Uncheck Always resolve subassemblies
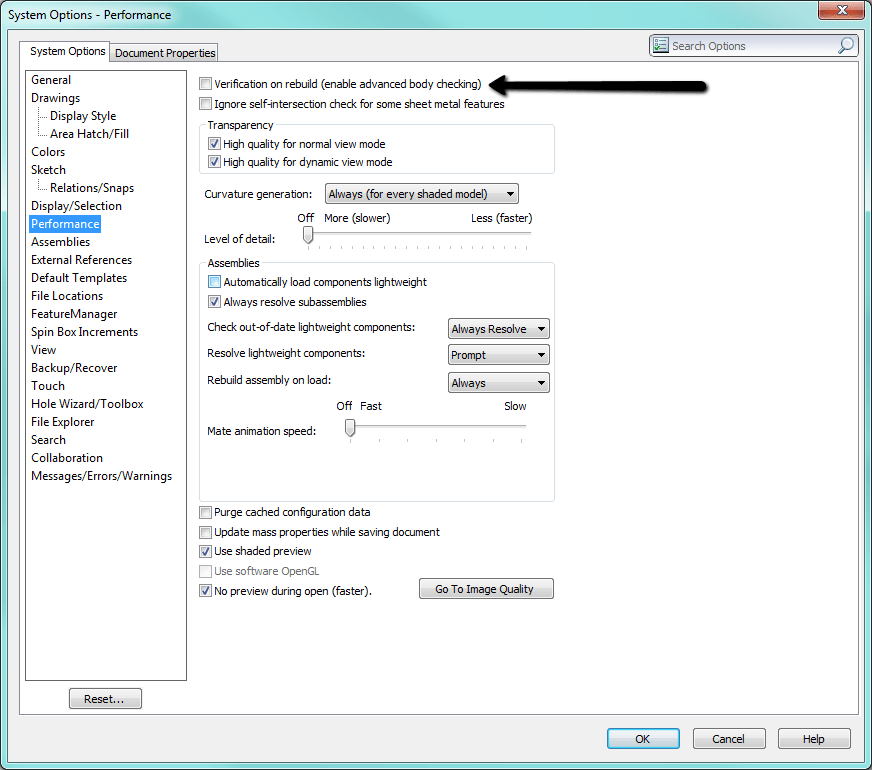Image resolution: width=872 pixels, height=770 pixels. [x=214, y=301]
